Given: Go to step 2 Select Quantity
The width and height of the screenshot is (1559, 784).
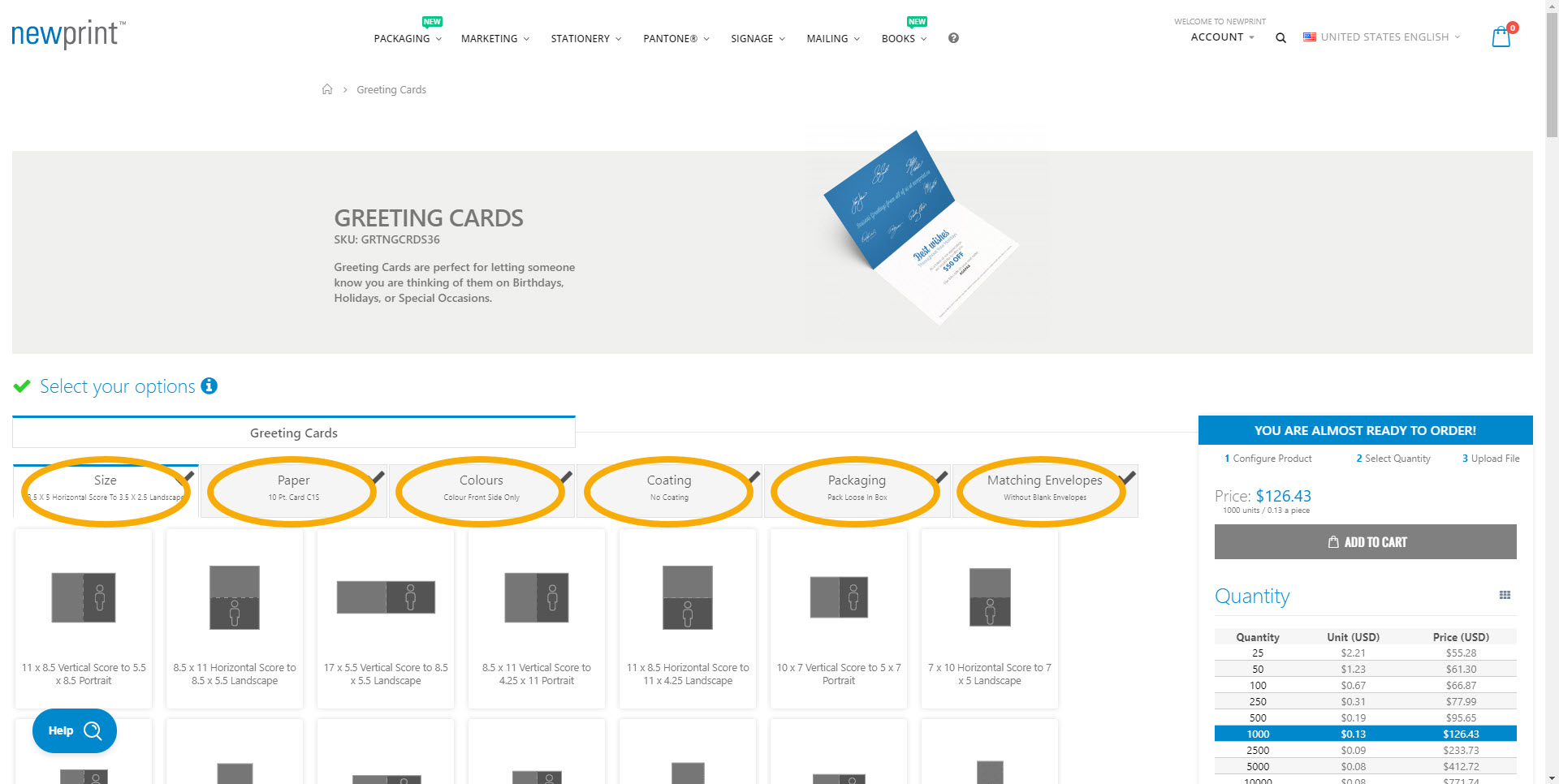Looking at the screenshot, I should click(1393, 459).
